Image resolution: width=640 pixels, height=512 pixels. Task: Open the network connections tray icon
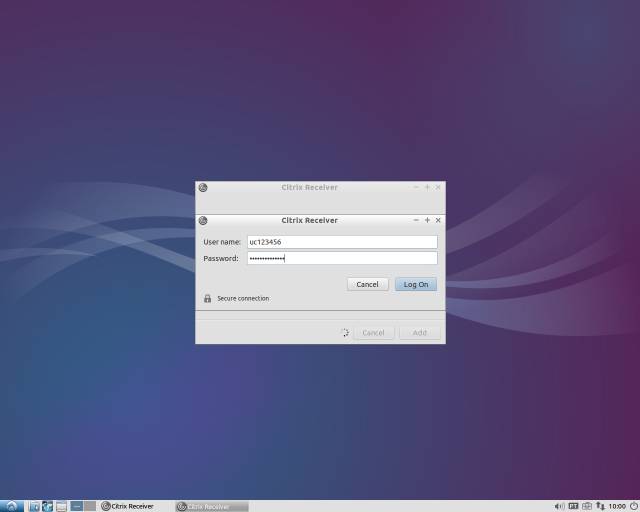click(x=600, y=506)
